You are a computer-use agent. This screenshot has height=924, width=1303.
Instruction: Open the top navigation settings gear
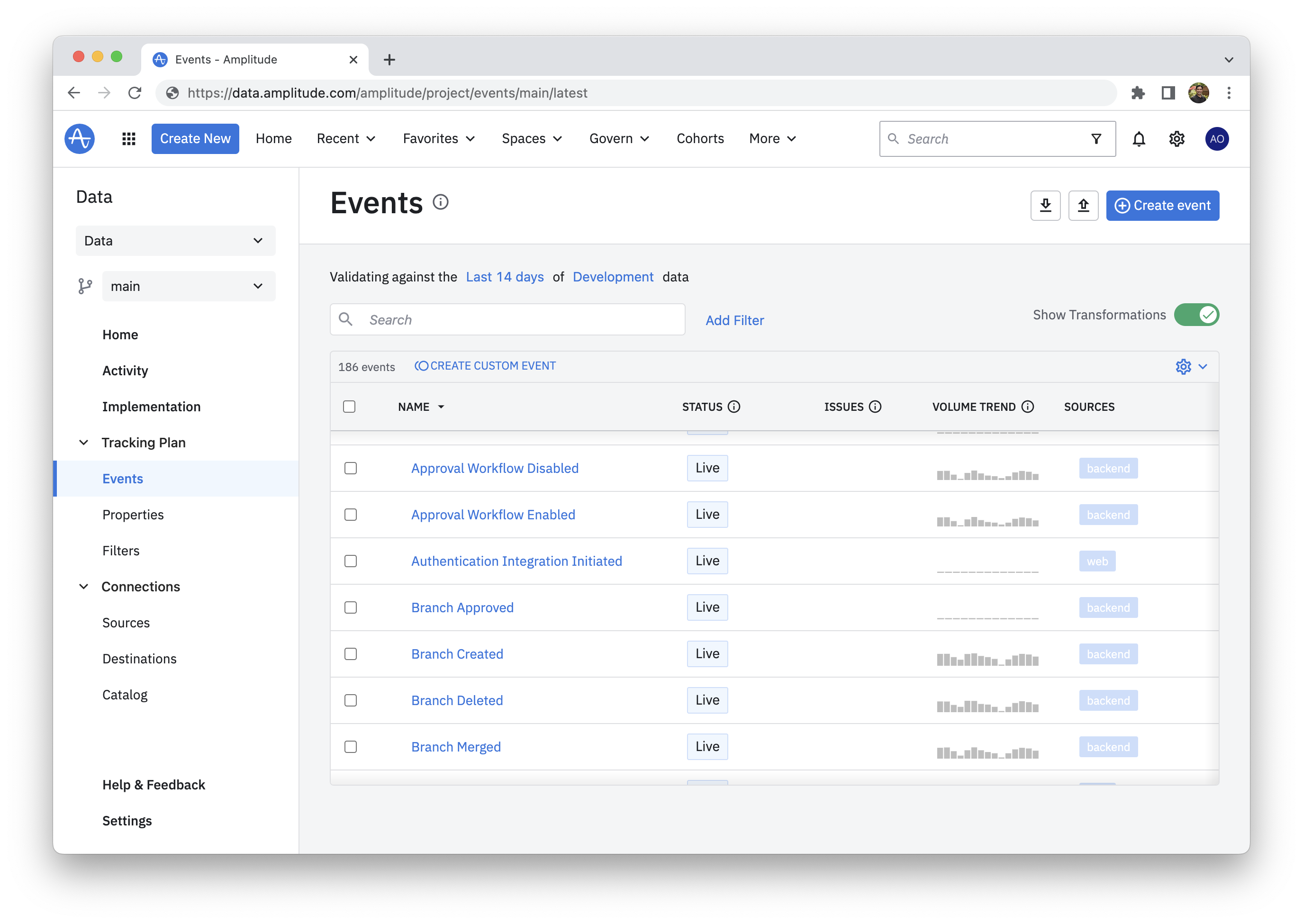(x=1176, y=139)
